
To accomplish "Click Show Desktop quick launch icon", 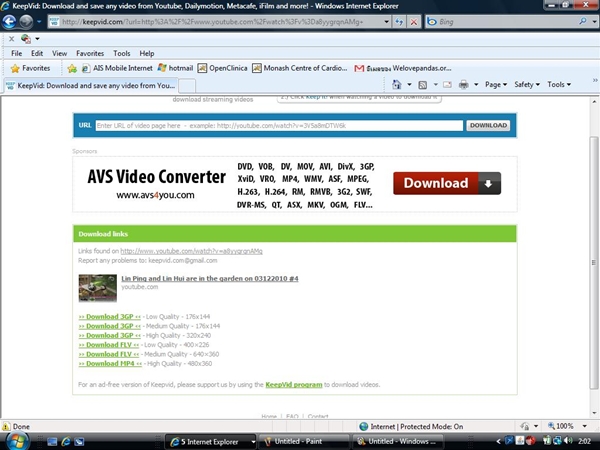I will pos(52,442).
